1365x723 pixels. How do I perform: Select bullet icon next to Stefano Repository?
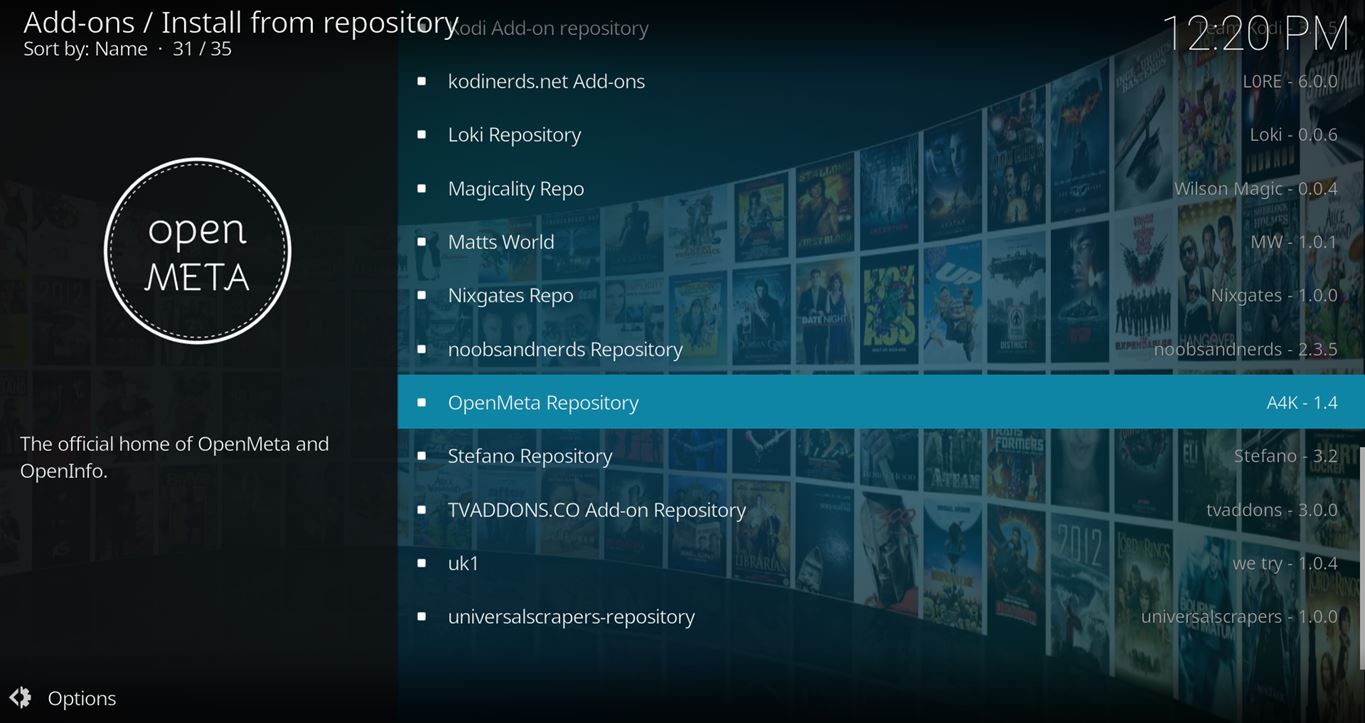(x=421, y=456)
